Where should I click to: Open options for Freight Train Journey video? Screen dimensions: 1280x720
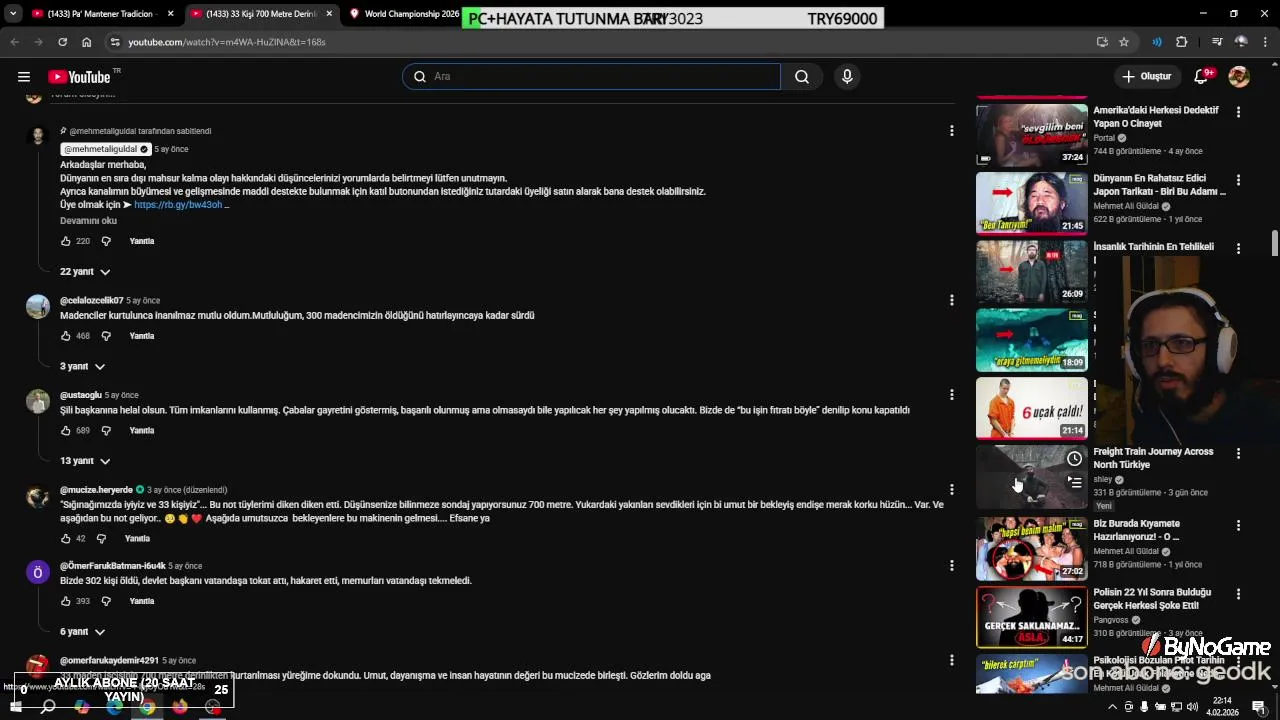pyautogui.click(x=1238, y=453)
